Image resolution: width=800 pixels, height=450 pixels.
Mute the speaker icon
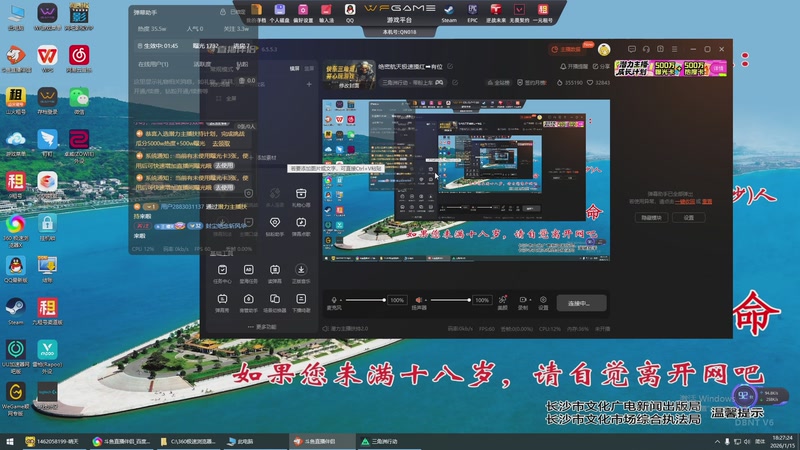[x=418, y=300]
